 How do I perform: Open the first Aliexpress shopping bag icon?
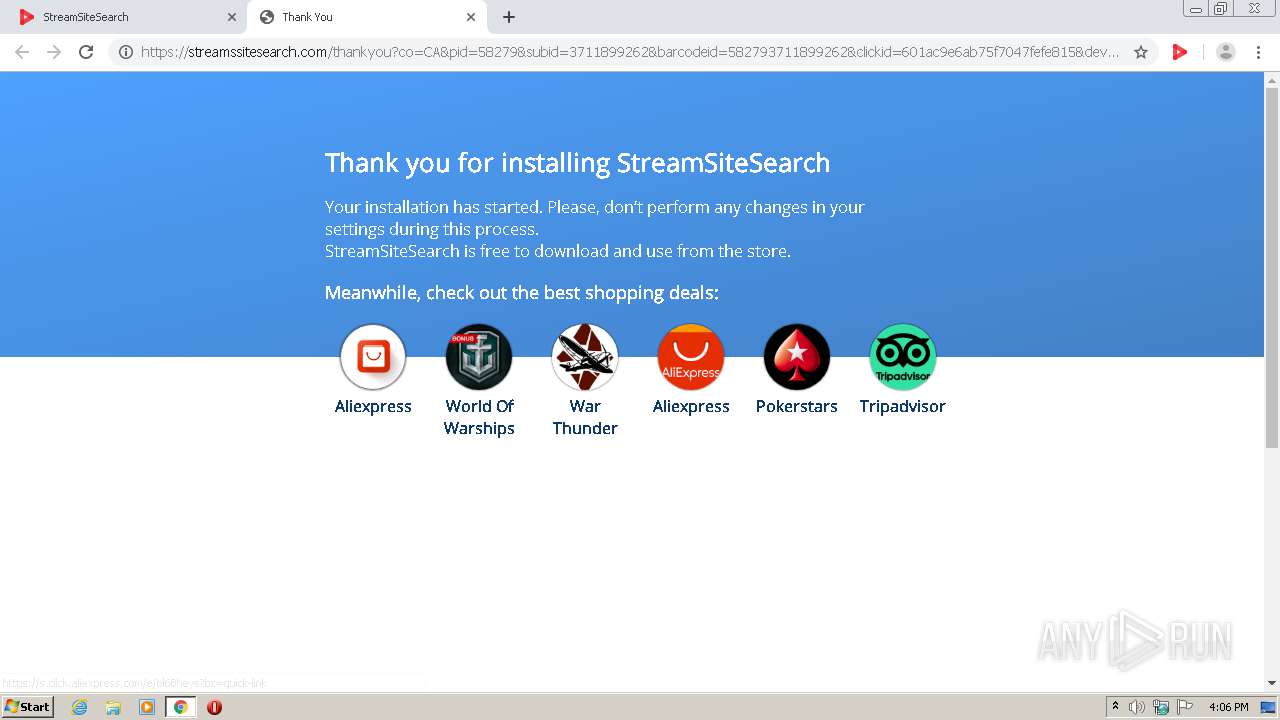point(373,357)
